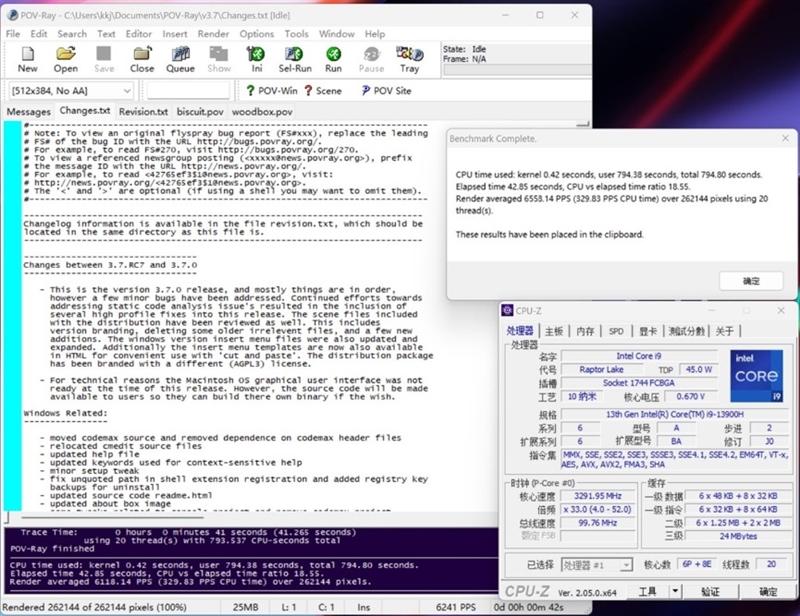Open the Window menu

[337, 34]
